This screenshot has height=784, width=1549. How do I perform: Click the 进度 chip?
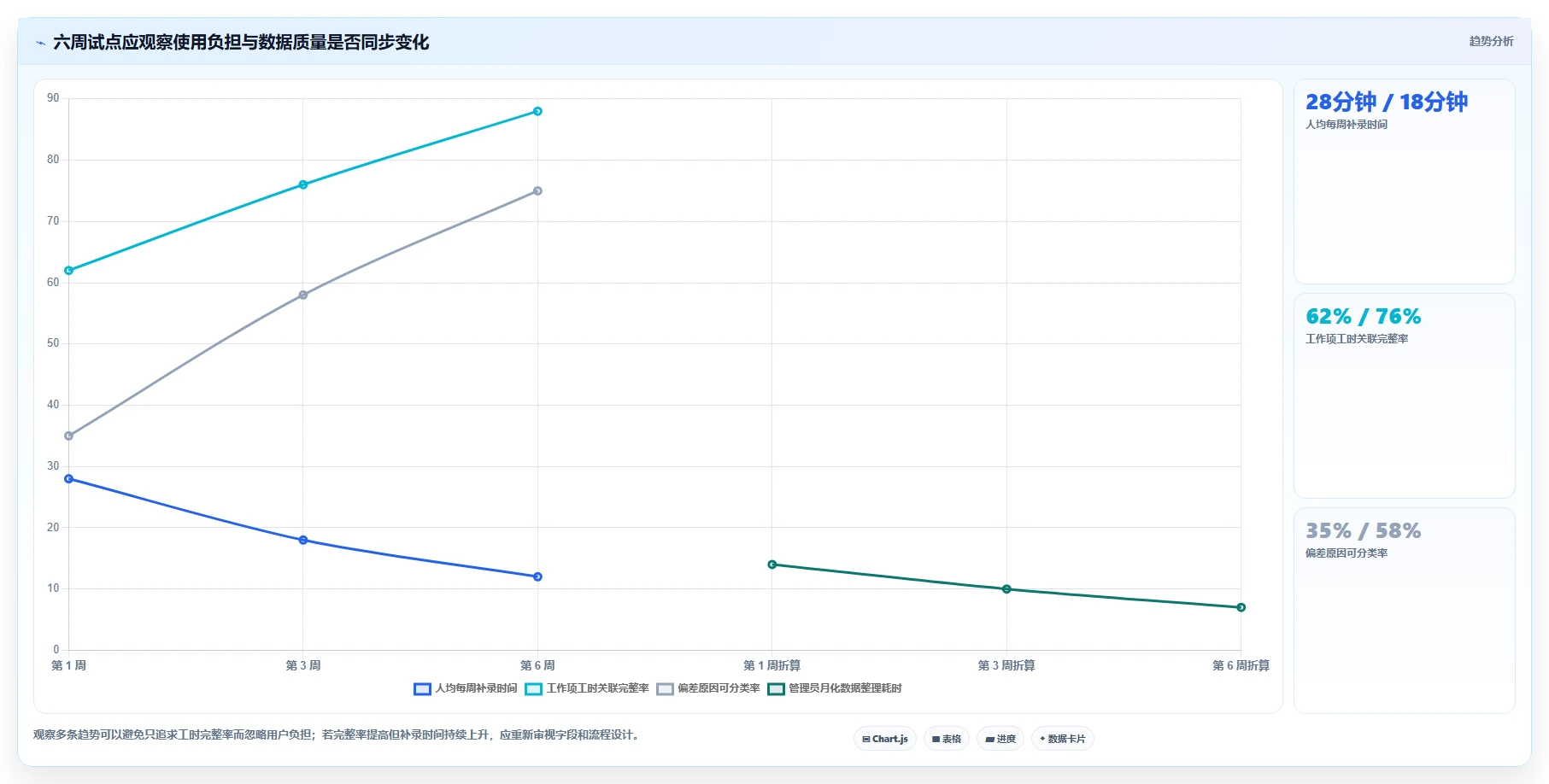(x=1000, y=739)
